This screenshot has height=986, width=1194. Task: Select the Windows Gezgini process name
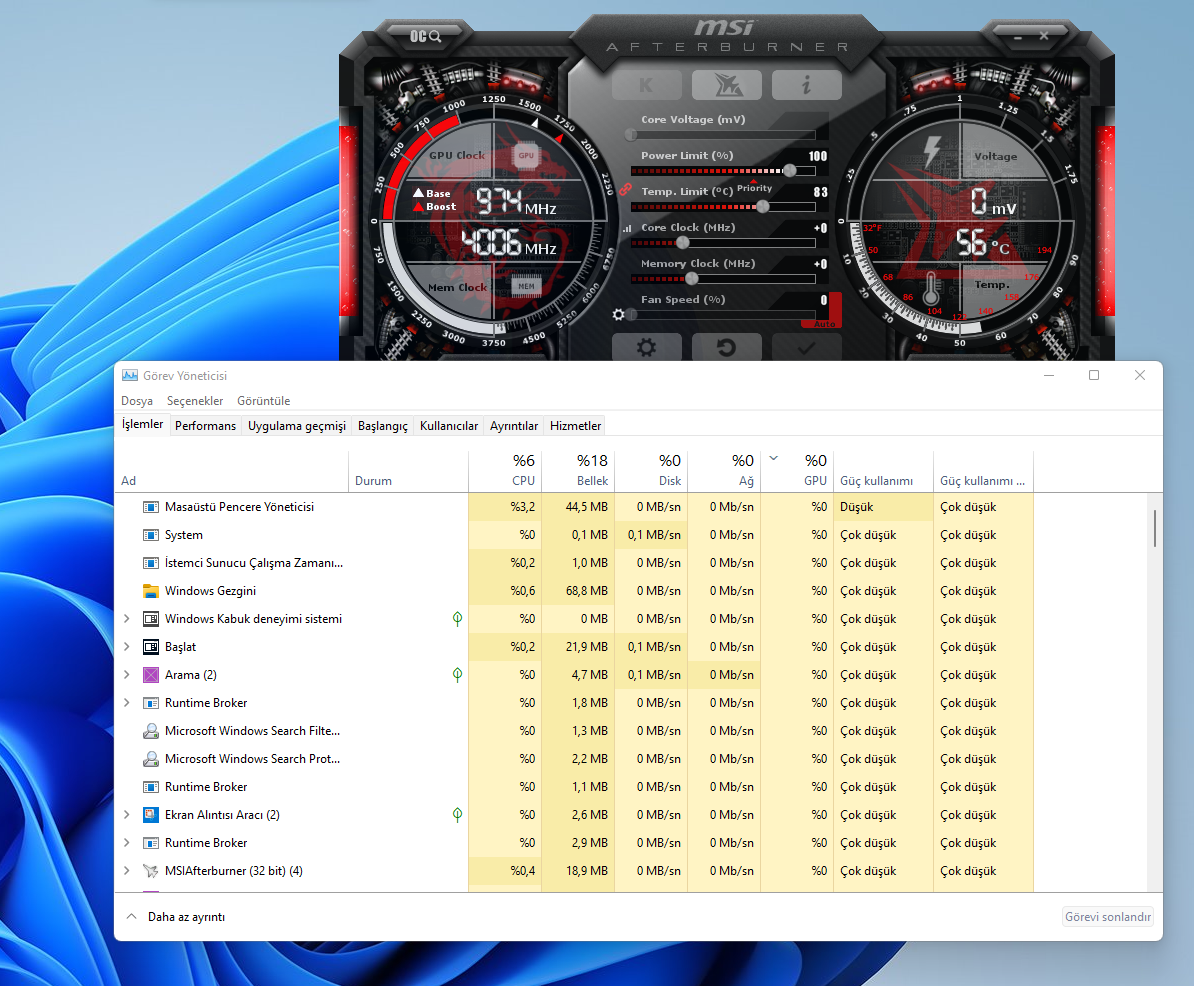pos(210,591)
